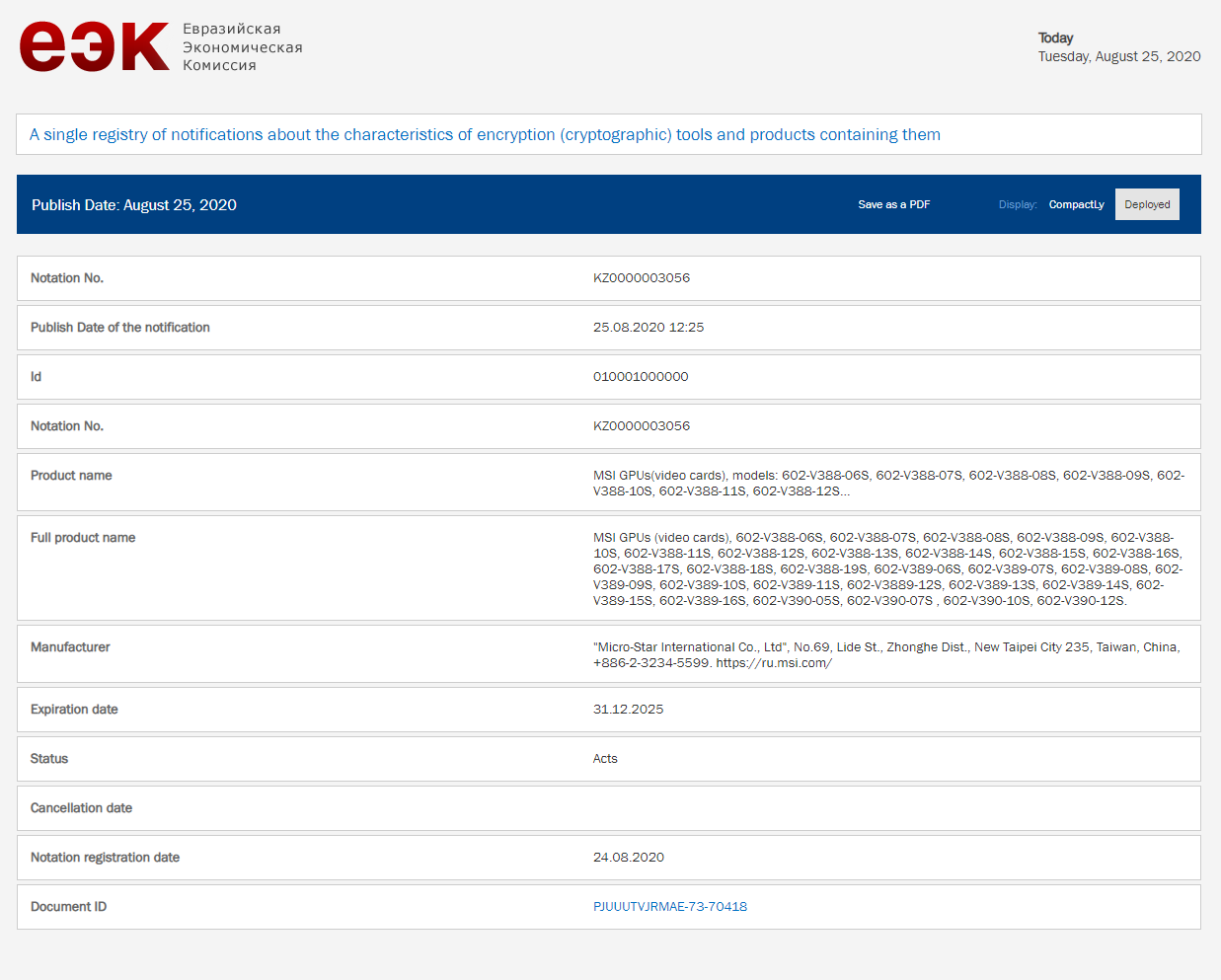Click the Publish Date of the notification label
The width and height of the screenshot is (1221, 980).
tap(120, 328)
